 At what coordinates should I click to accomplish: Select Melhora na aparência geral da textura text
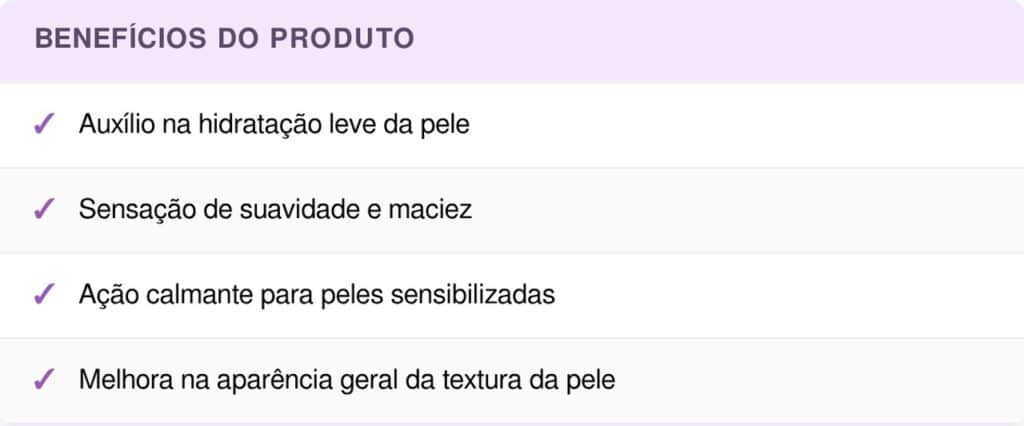pyautogui.click(x=347, y=380)
